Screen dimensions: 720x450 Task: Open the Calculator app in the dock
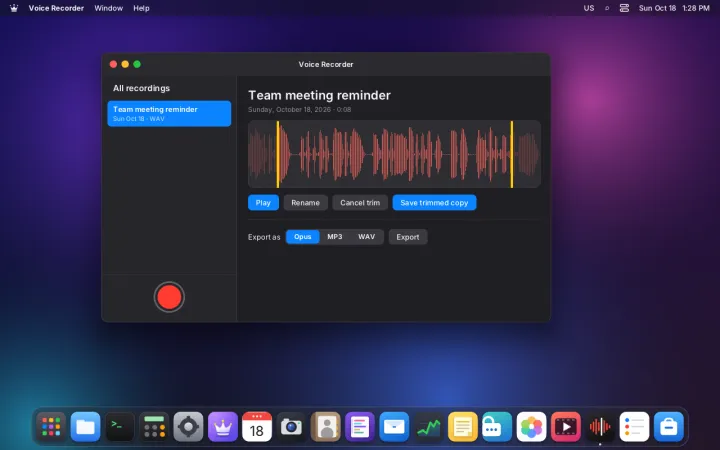154,427
